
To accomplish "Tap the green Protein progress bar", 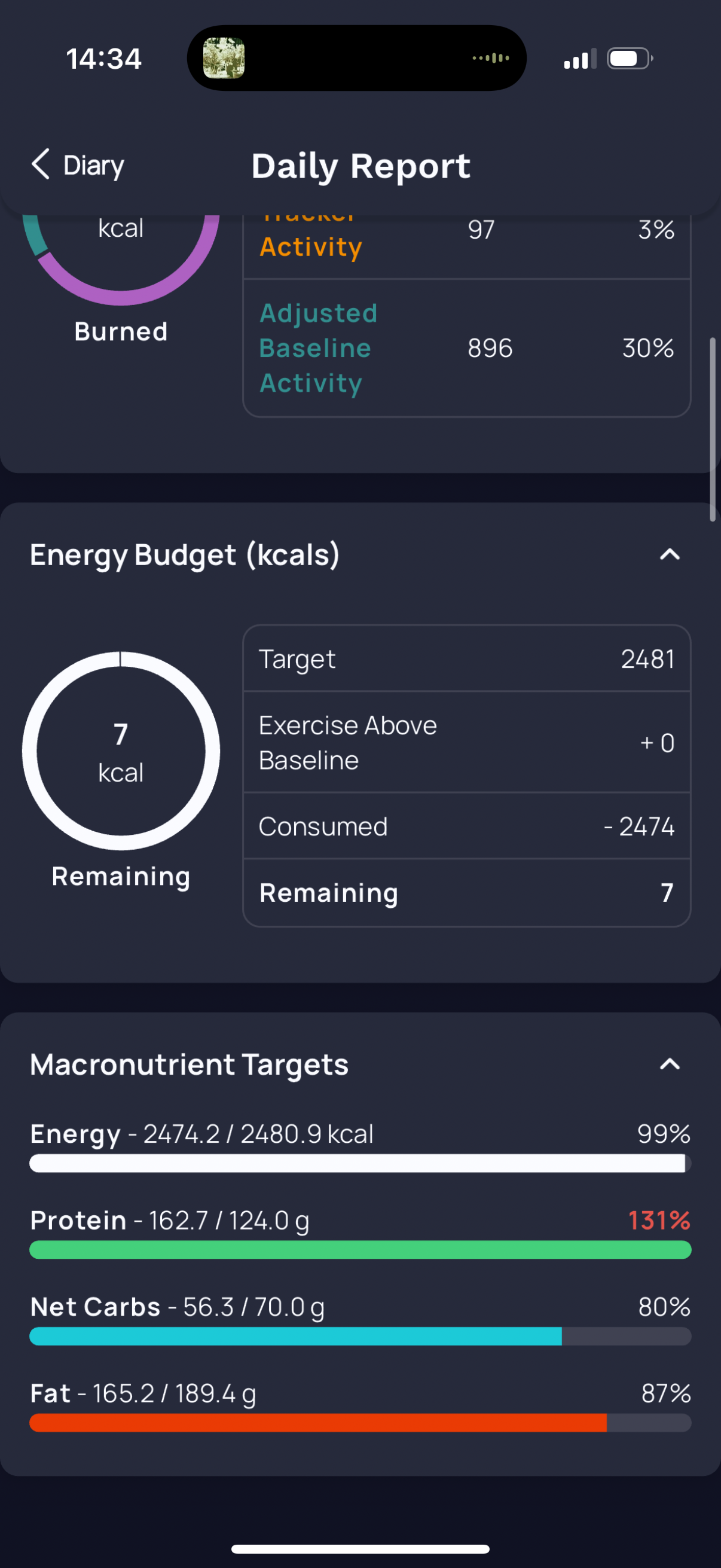I will tap(360, 1250).
